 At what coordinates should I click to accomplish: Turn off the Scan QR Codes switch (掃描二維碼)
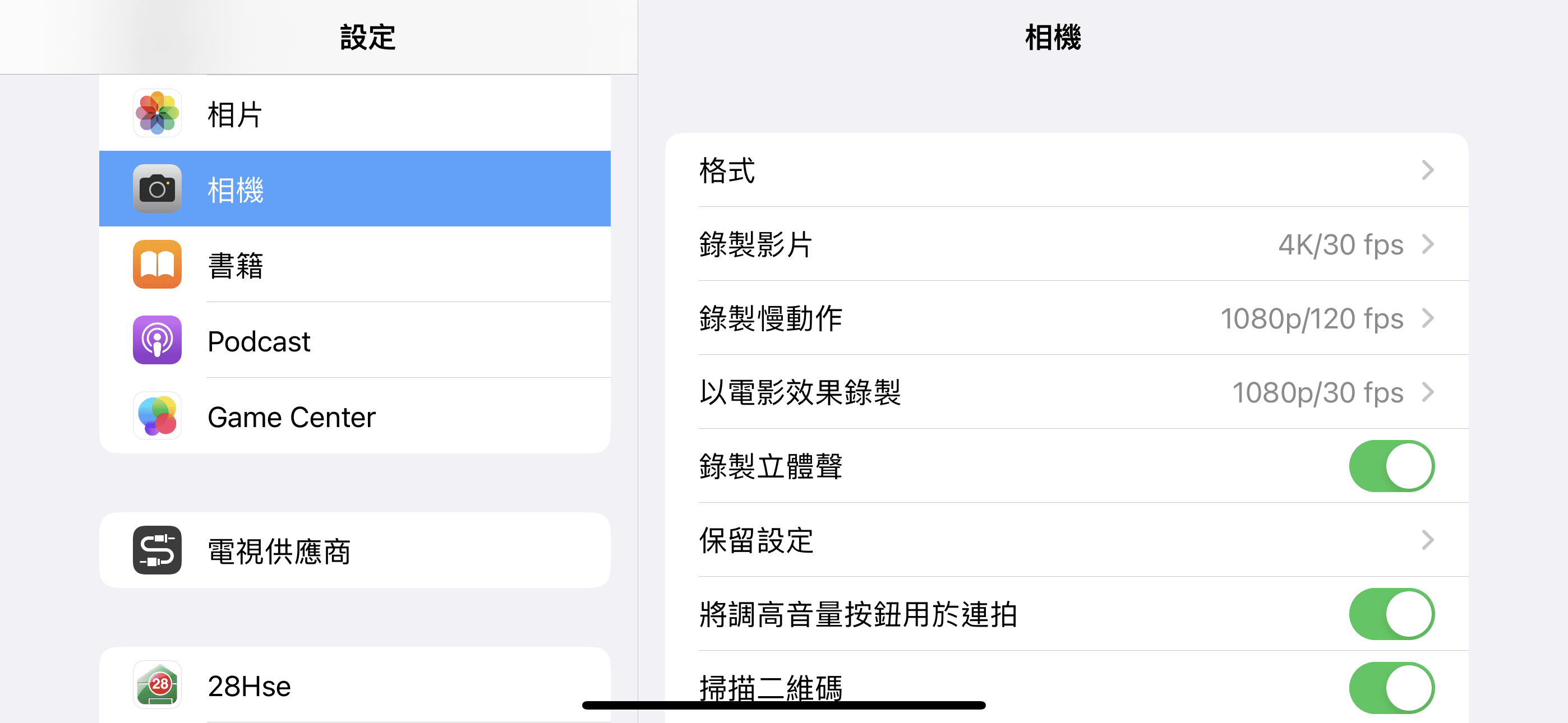pos(1391,688)
